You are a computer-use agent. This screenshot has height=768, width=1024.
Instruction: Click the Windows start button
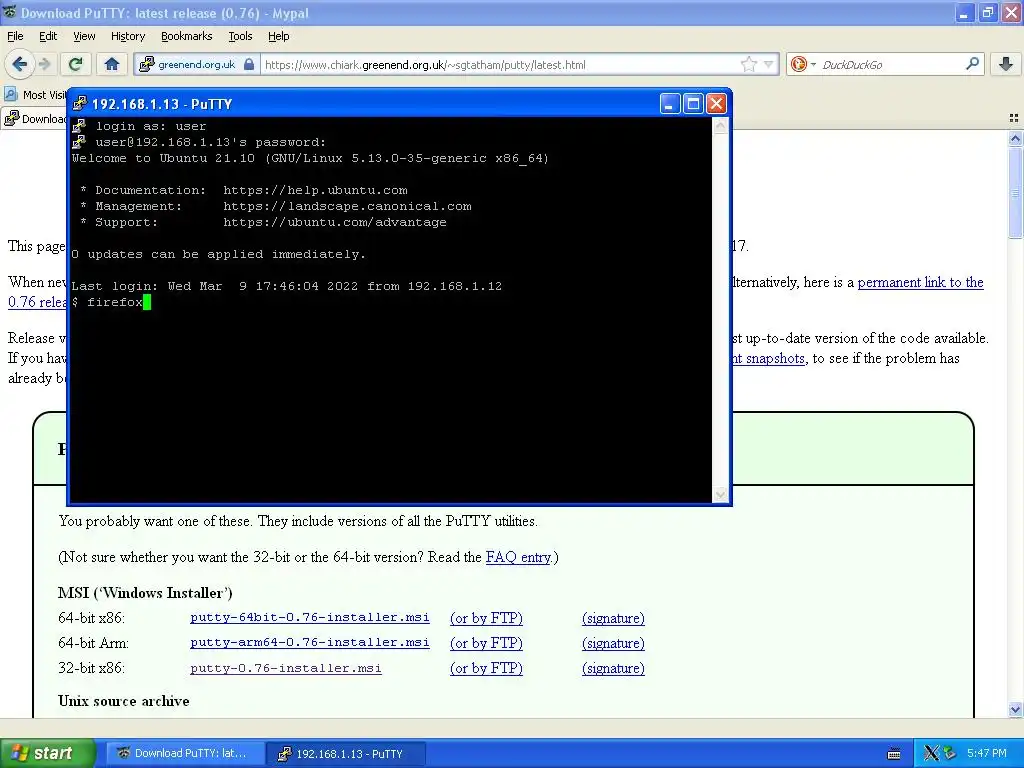pos(46,753)
